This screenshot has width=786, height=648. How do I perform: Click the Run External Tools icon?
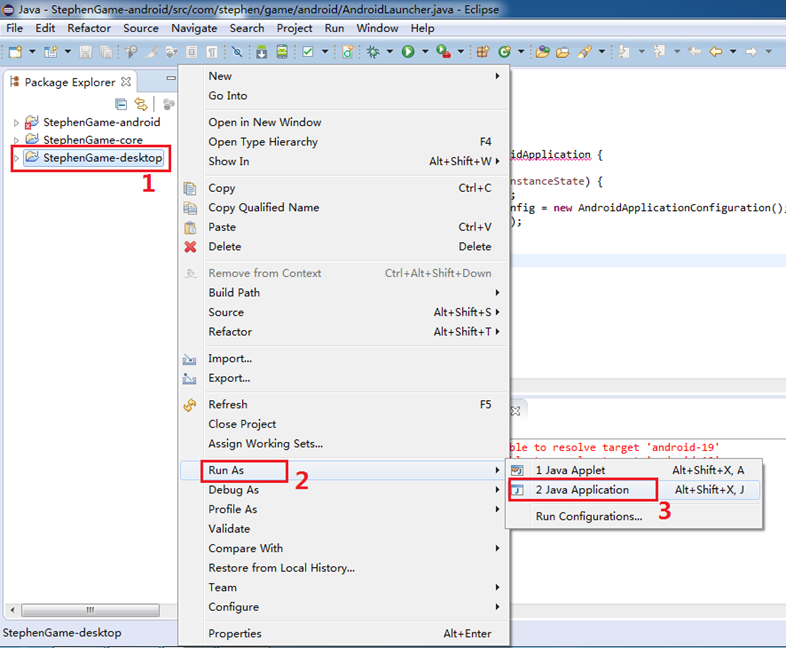[443, 52]
